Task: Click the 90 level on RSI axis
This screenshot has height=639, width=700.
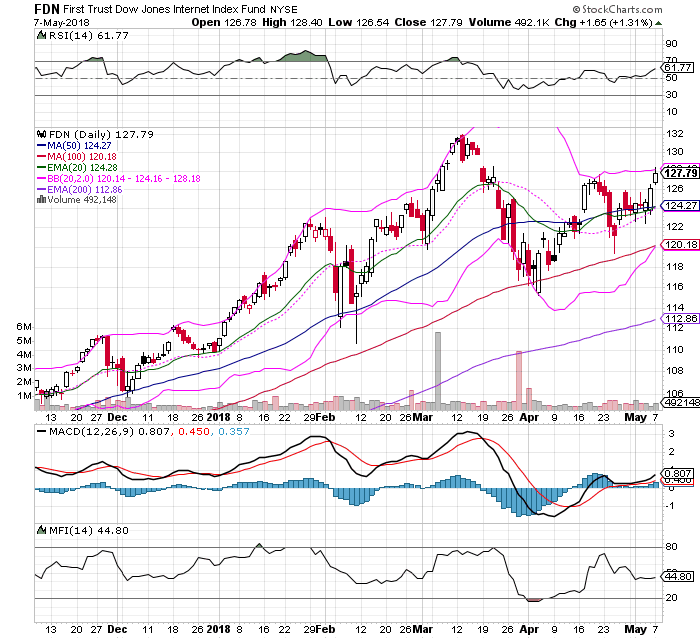Action: [671, 44]
